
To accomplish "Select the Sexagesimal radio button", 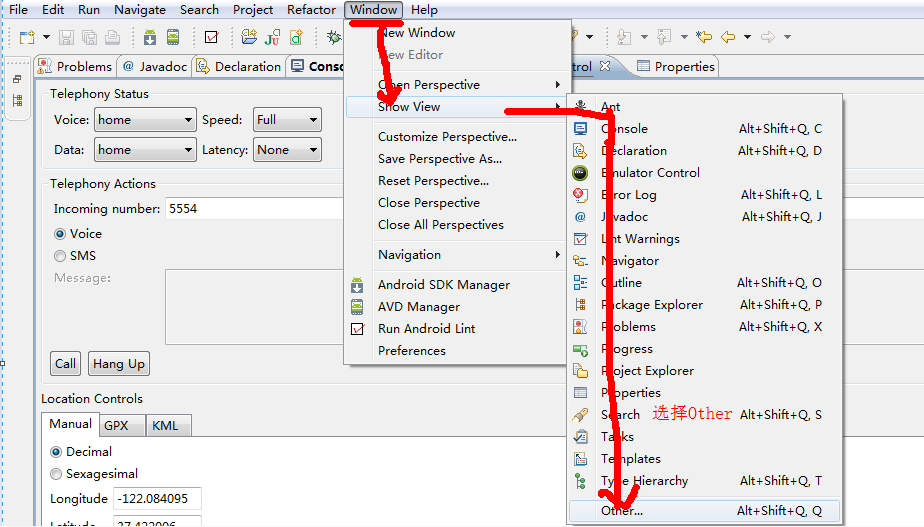I will pos(56,474).
